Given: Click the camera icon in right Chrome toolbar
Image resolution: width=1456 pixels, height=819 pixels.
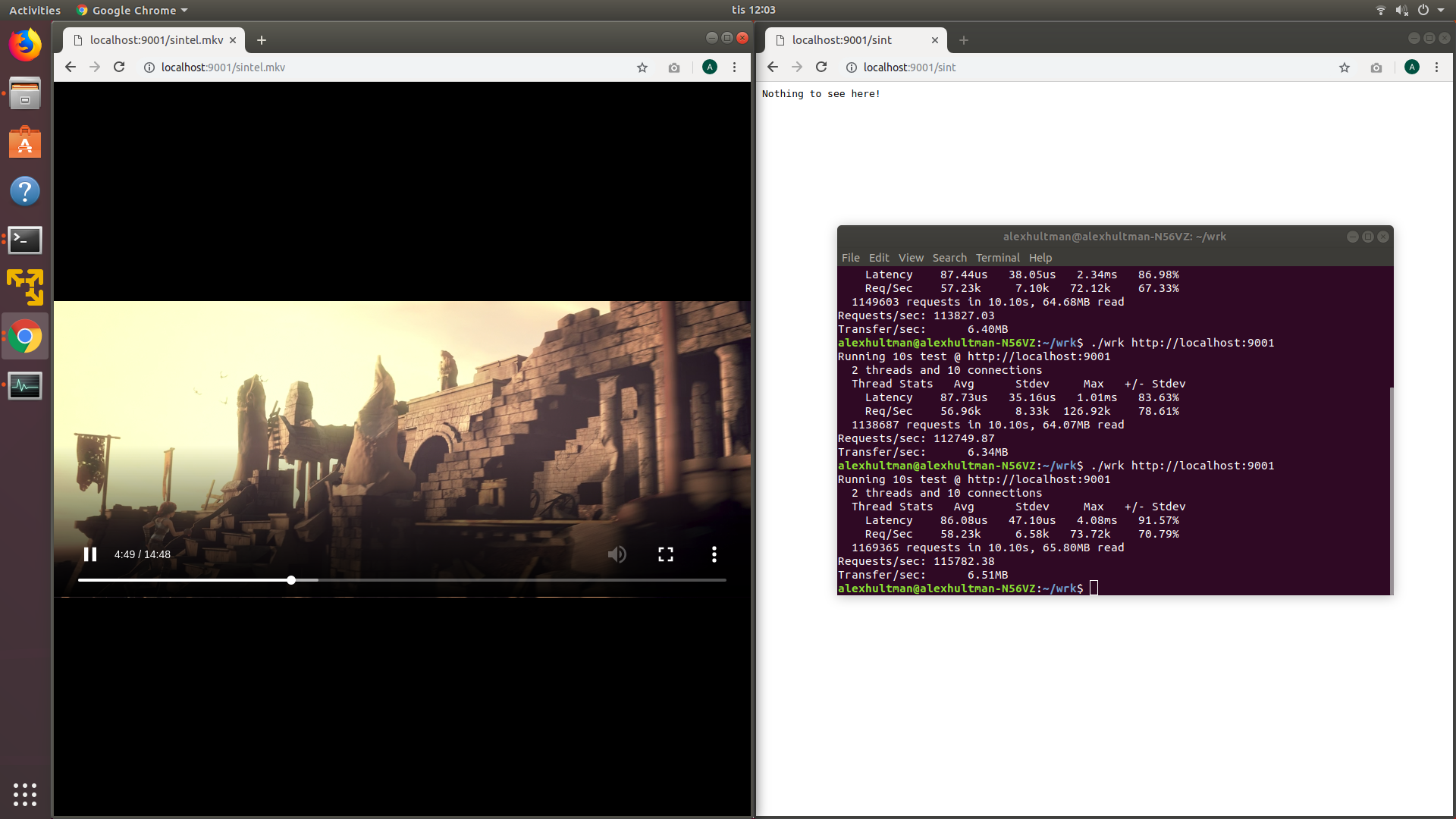Looking at the screenshot, I should pyautogui.click(x=1376, y=67).
